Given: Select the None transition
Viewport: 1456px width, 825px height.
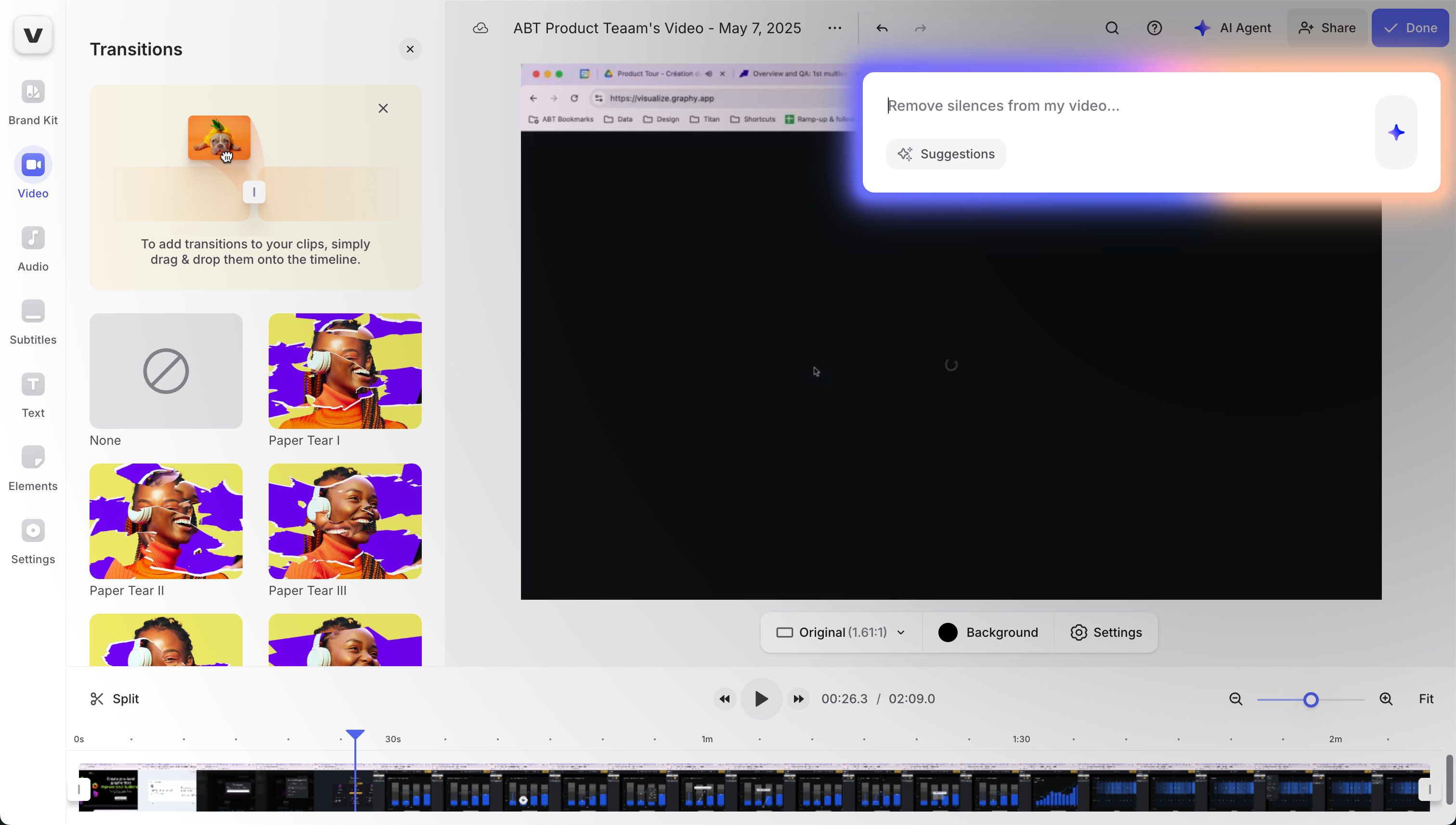Looking at the screenshot, I should coord(166,371).
